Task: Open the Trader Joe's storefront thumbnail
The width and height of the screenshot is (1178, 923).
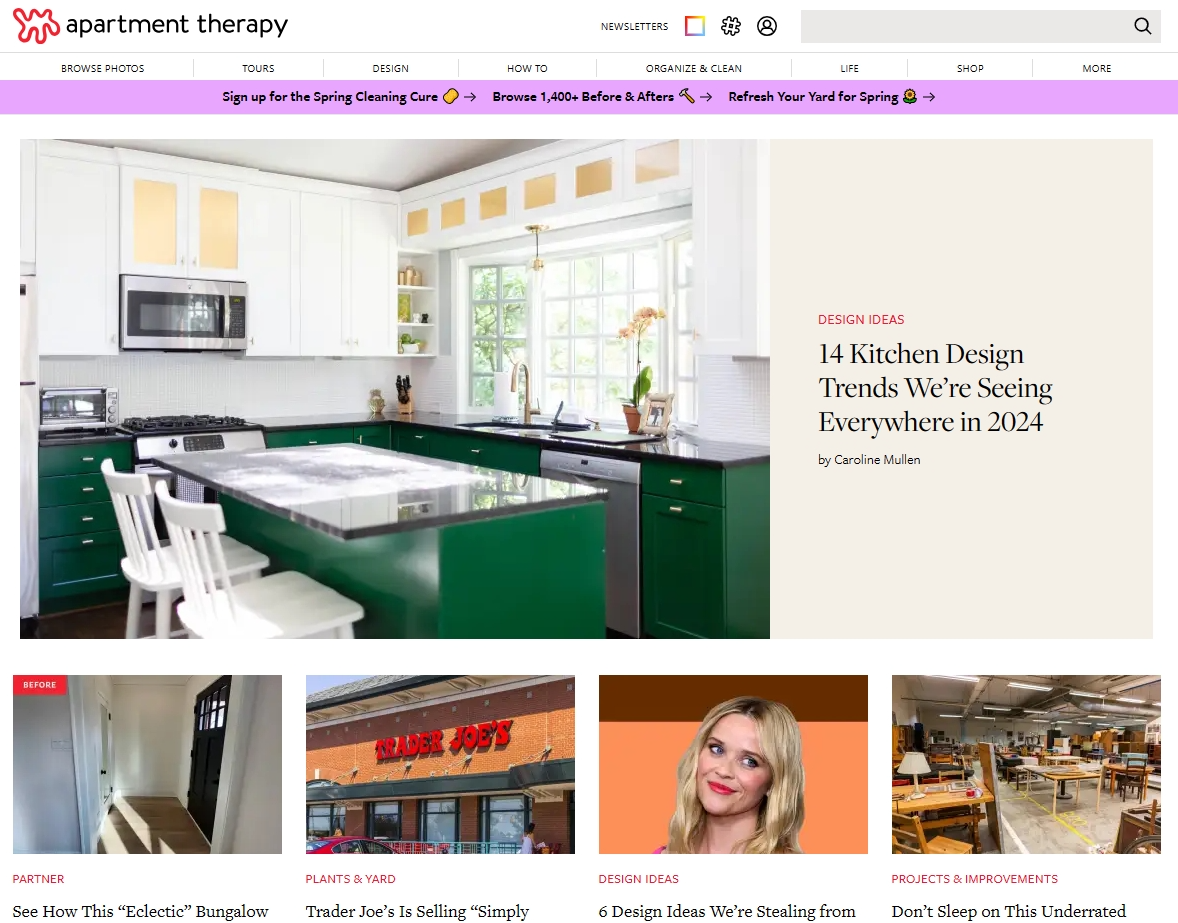Action: (x=440, y=764)
